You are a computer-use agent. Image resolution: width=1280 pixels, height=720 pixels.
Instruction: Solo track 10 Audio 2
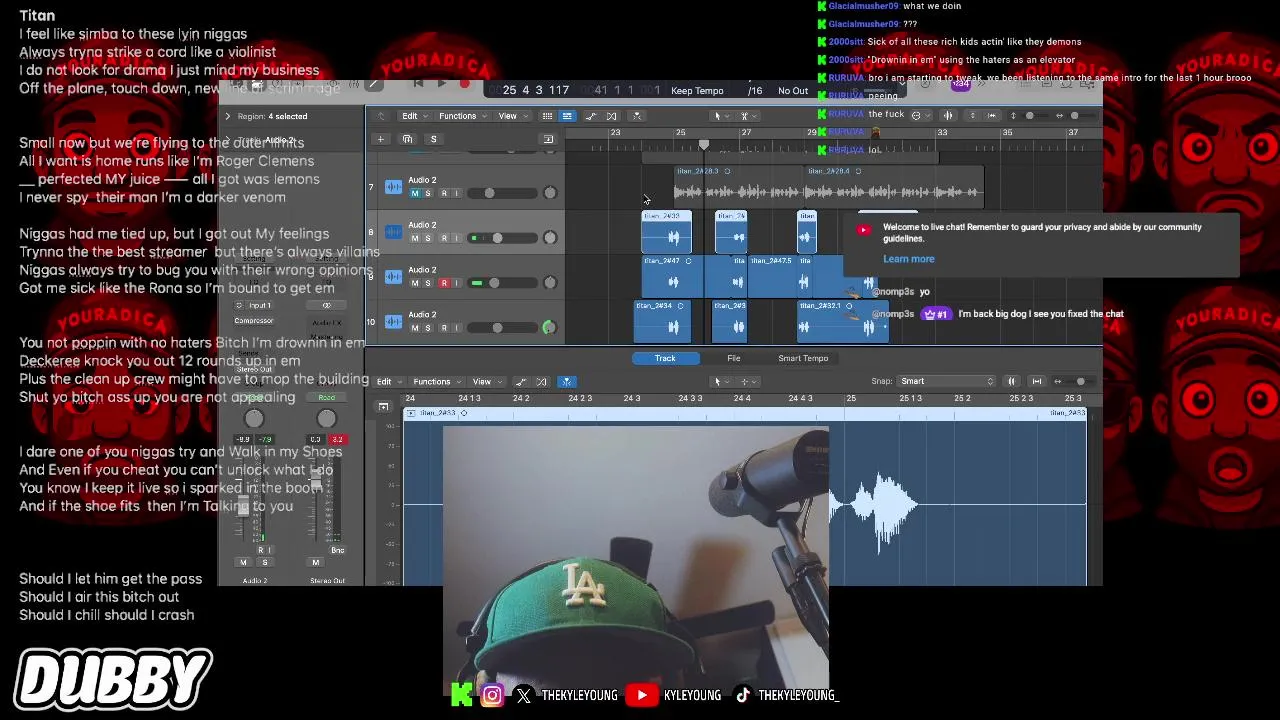point(428,328)
